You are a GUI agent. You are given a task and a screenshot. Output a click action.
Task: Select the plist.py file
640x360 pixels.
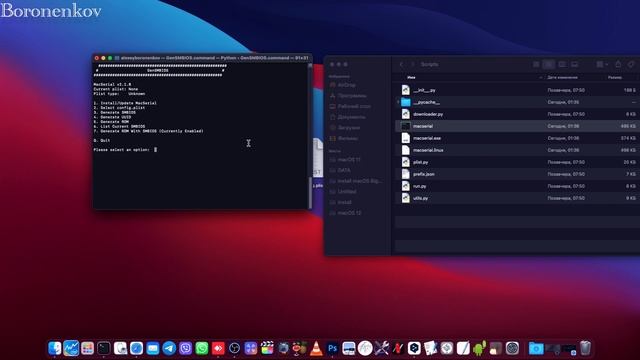pos(518,162)
